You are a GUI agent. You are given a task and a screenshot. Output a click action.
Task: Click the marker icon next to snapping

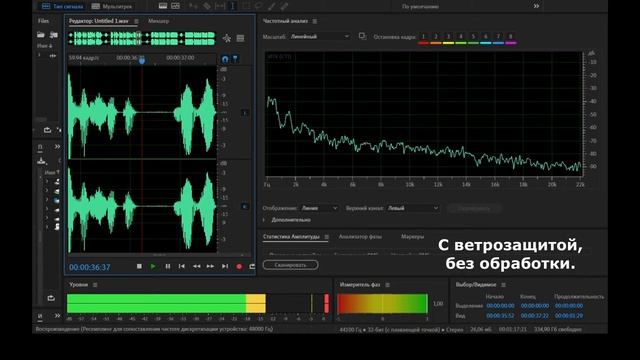(236, 59)
